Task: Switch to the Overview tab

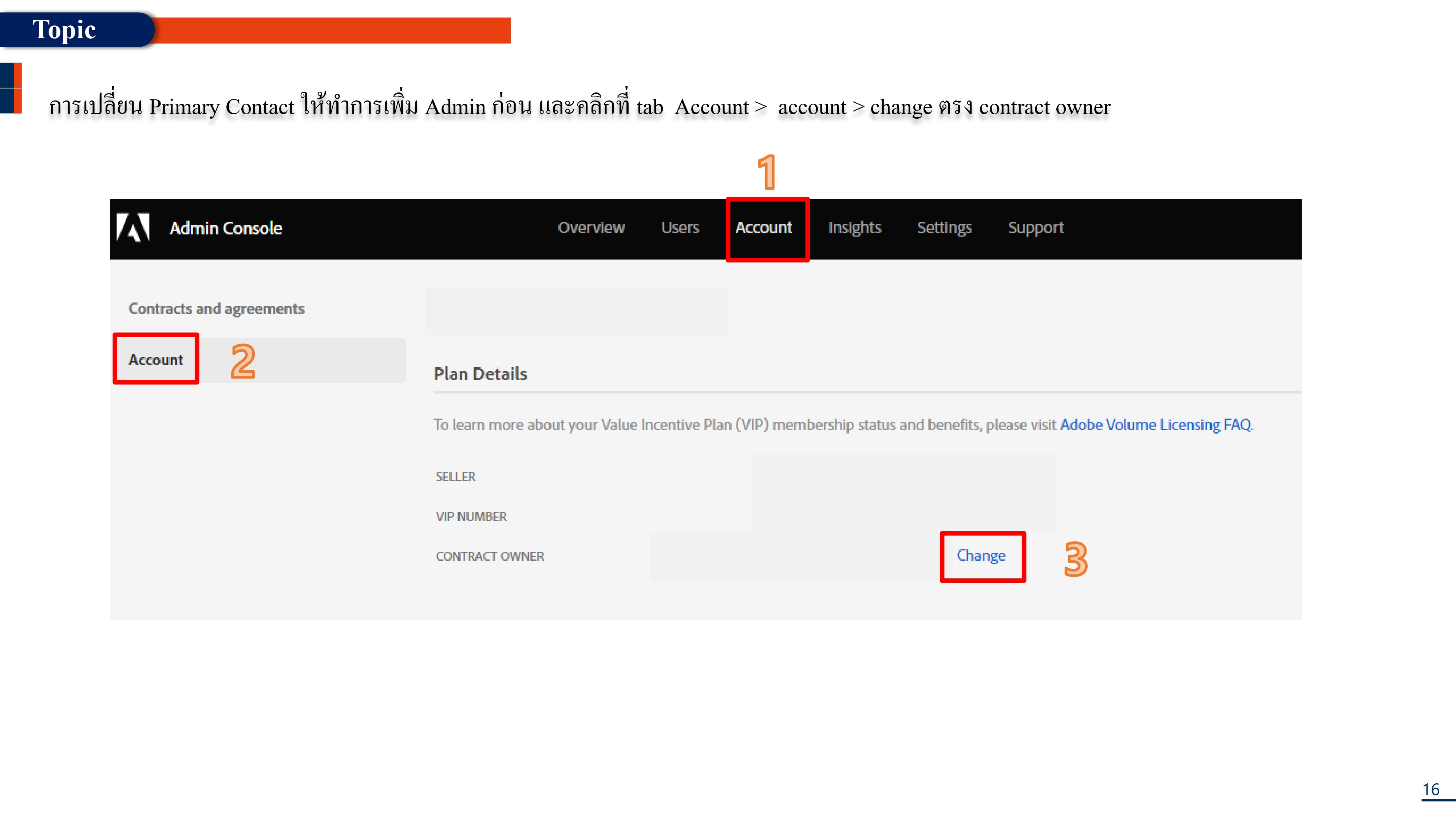Action: tap(591, 228)
